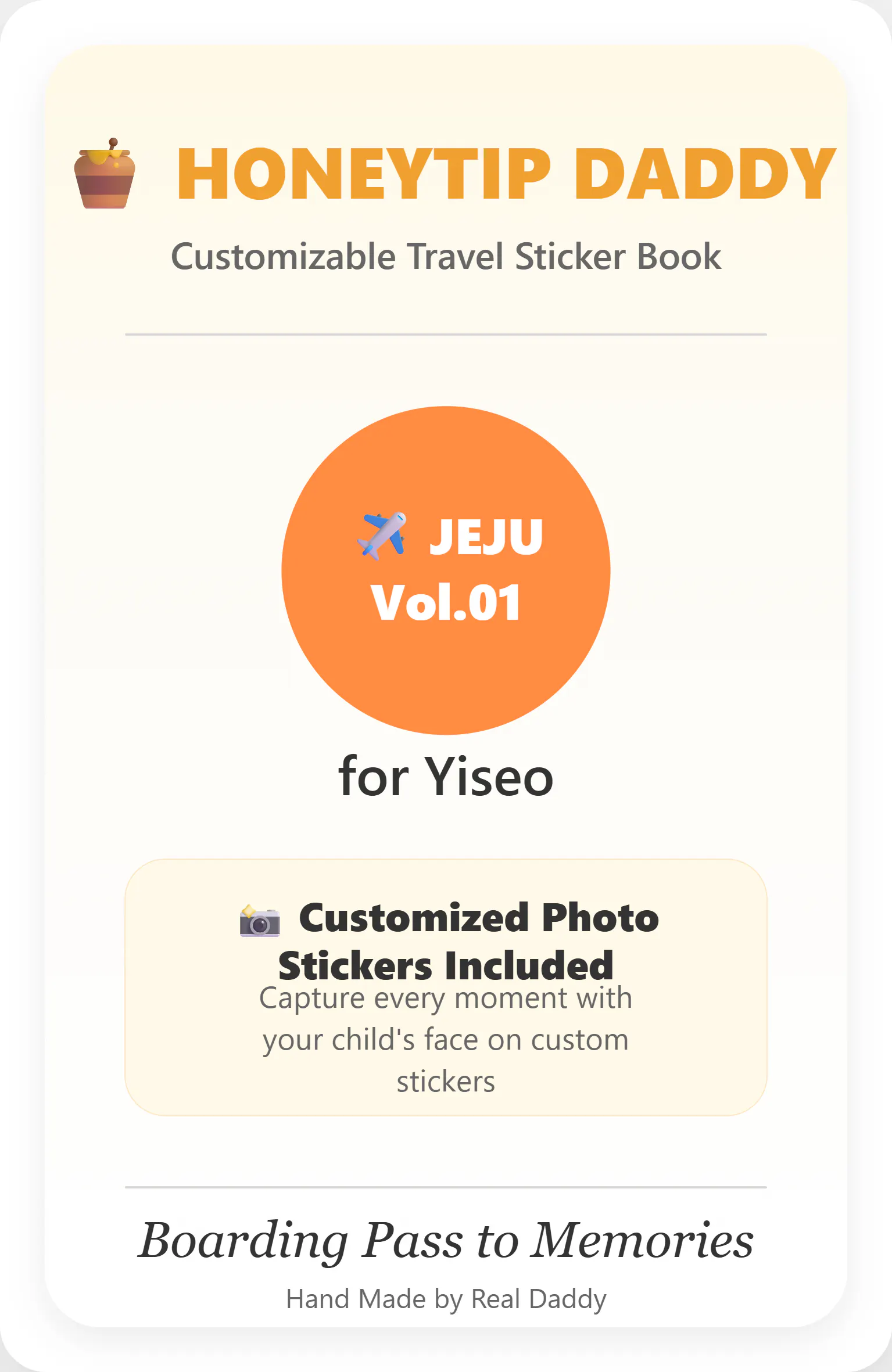Select the Customizable Travel Sticker Book subtitle

pos(446,256)
